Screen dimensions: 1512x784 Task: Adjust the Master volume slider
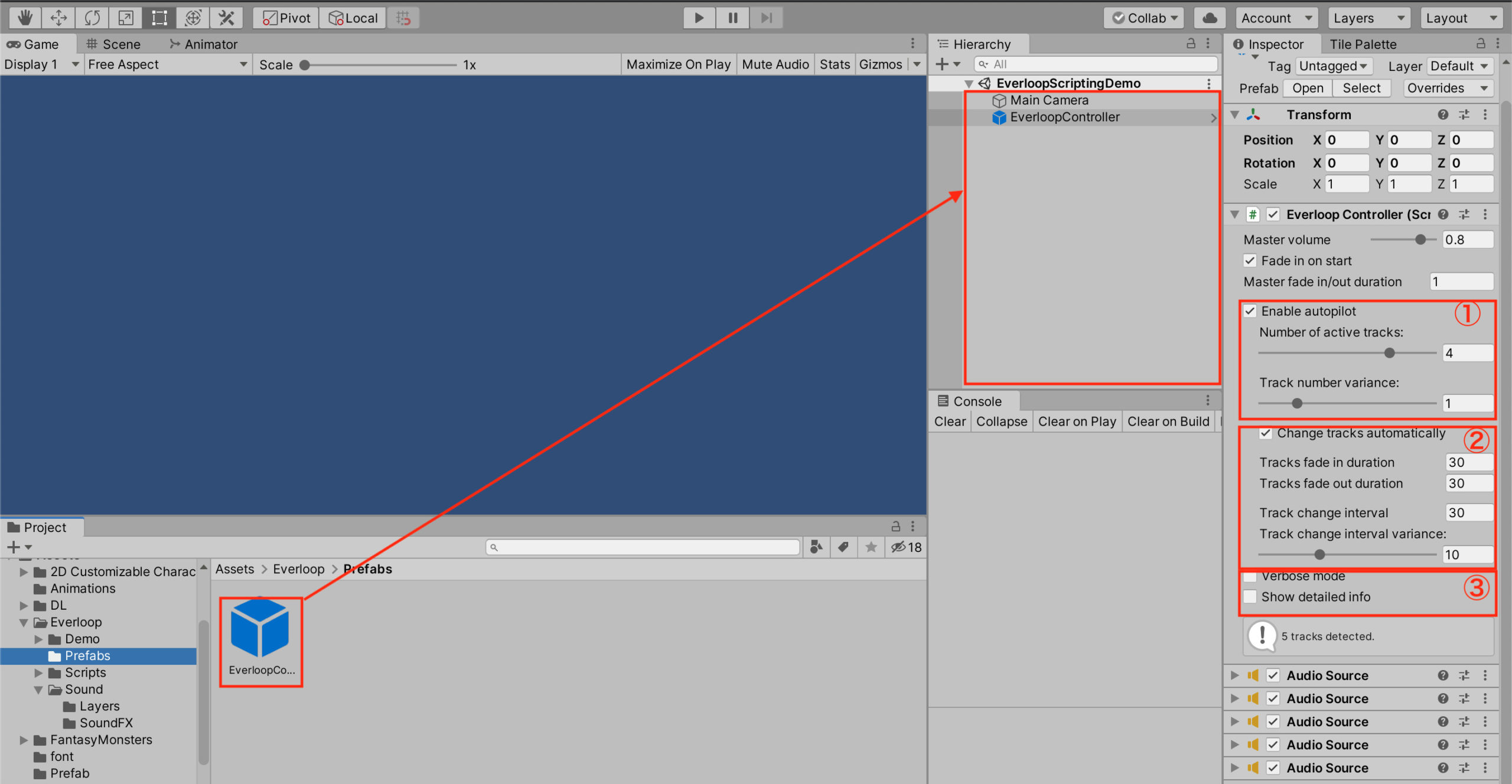[1420, 240]
